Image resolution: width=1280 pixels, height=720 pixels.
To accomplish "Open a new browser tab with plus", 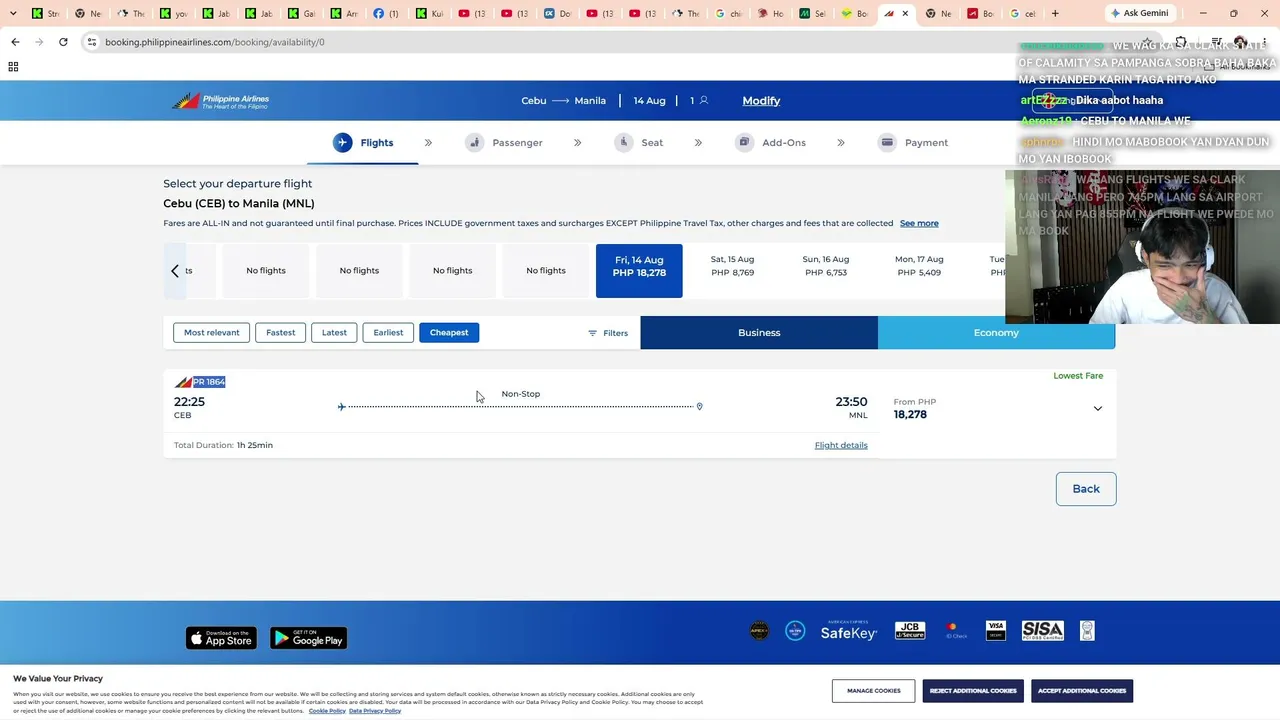I will pyautogui.click(x=1055, y=13).
